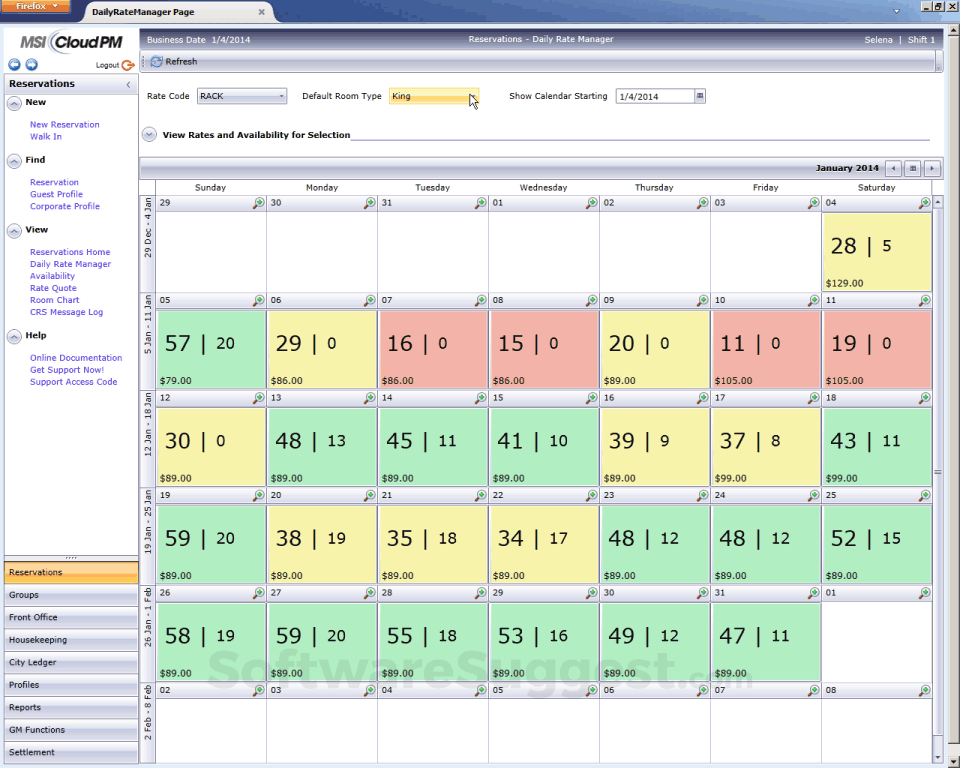Expand View Rates and Availability for Selection
The height and width of the screenshot is (768, 960).
(149, 135)
